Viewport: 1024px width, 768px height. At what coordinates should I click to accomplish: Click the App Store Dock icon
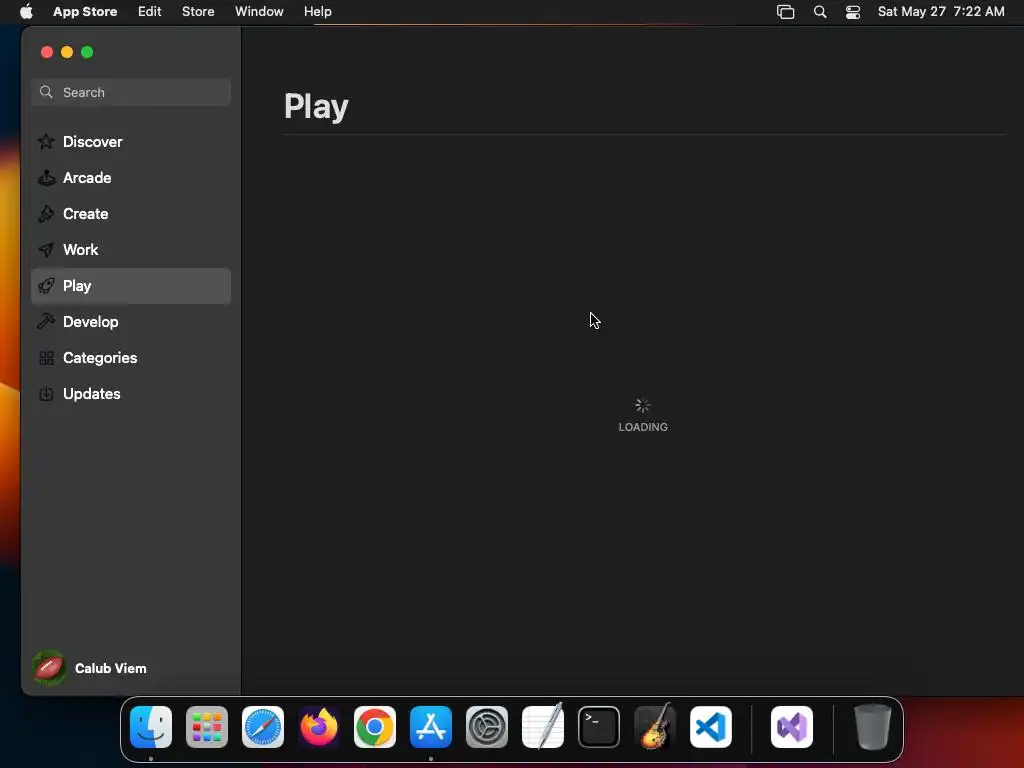click(x=431, y=727)
